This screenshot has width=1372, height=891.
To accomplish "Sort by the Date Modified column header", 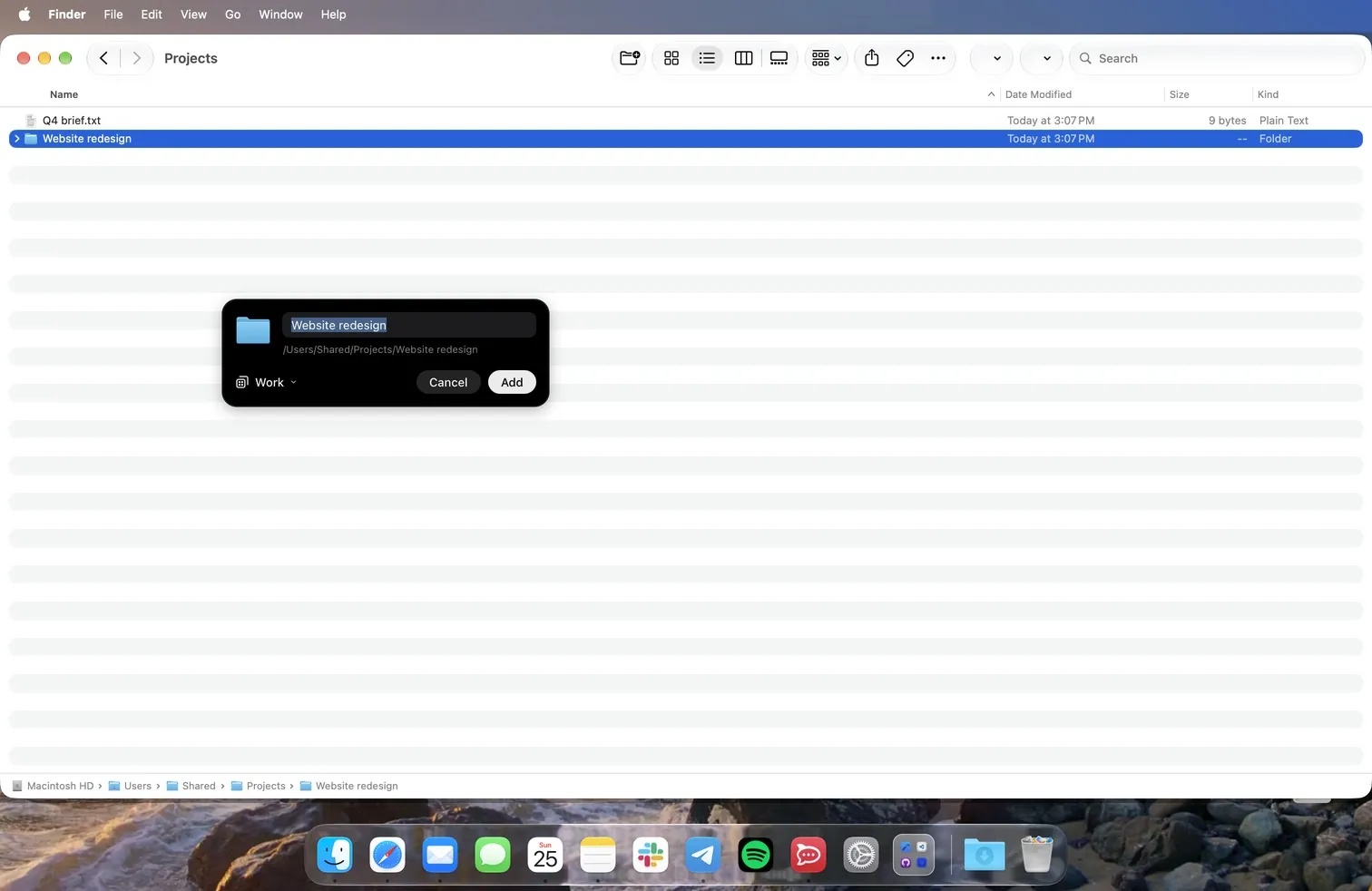I will coord(1038,94).
